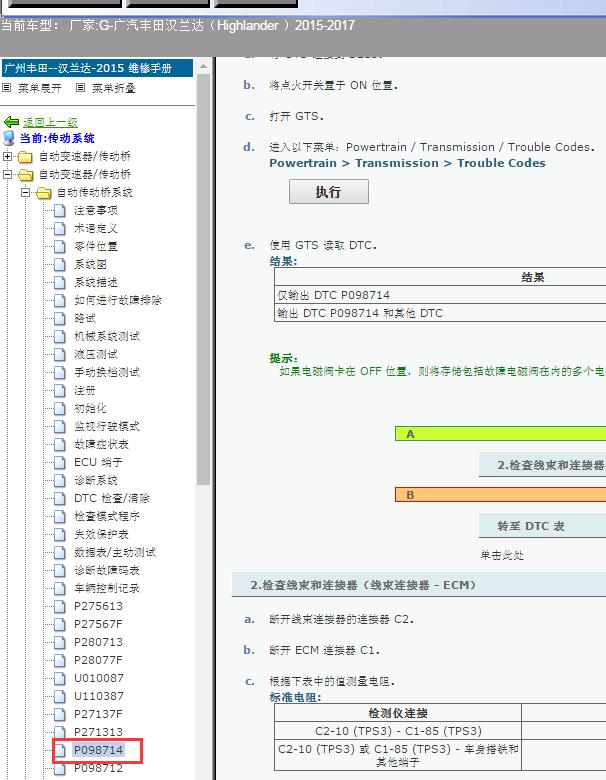This screenshot has width=606, height=780.
Task: Open the 如何进行故障排除 page
Action: [117, 300]
